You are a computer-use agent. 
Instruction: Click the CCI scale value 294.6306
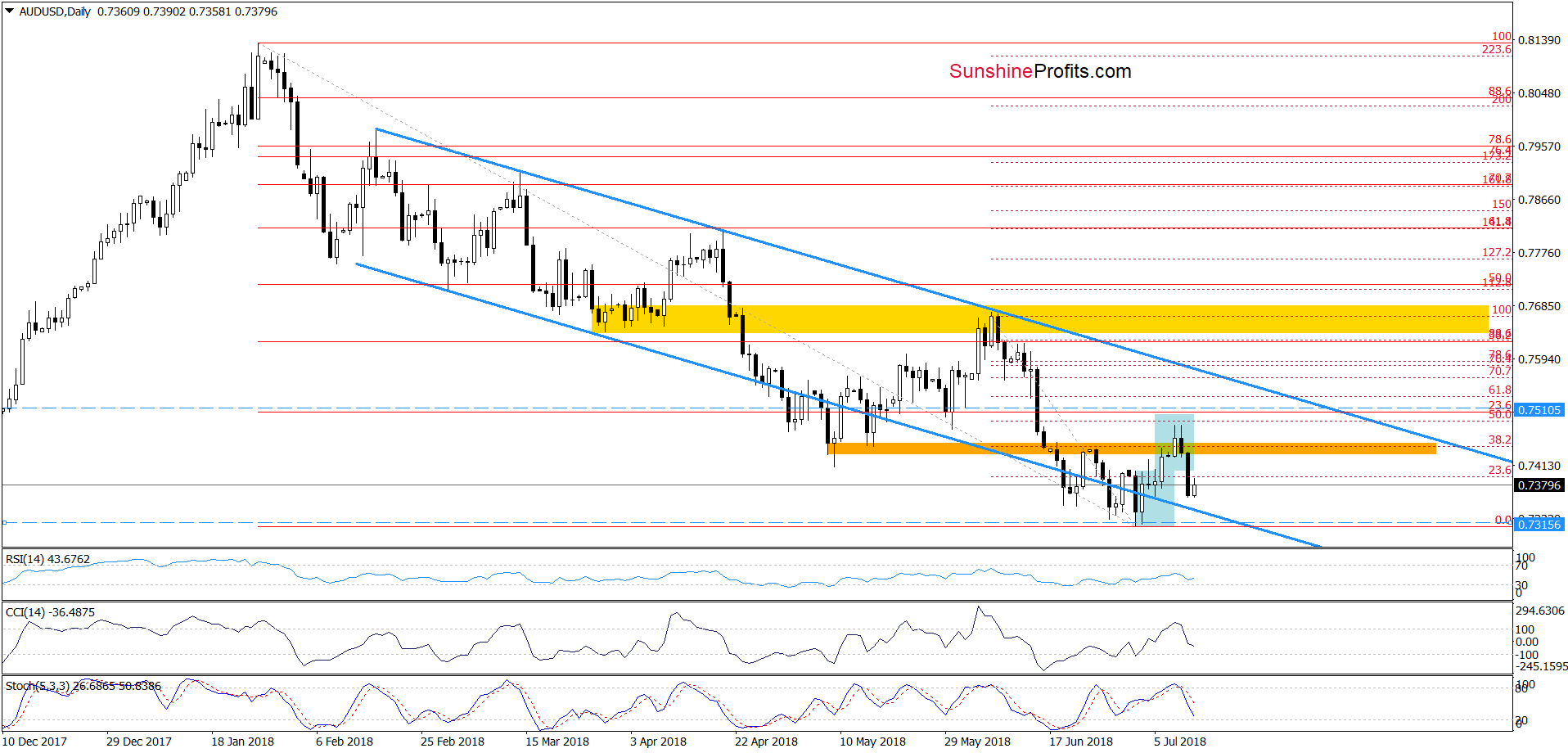pyautogui.click(x=1540, y=611)
